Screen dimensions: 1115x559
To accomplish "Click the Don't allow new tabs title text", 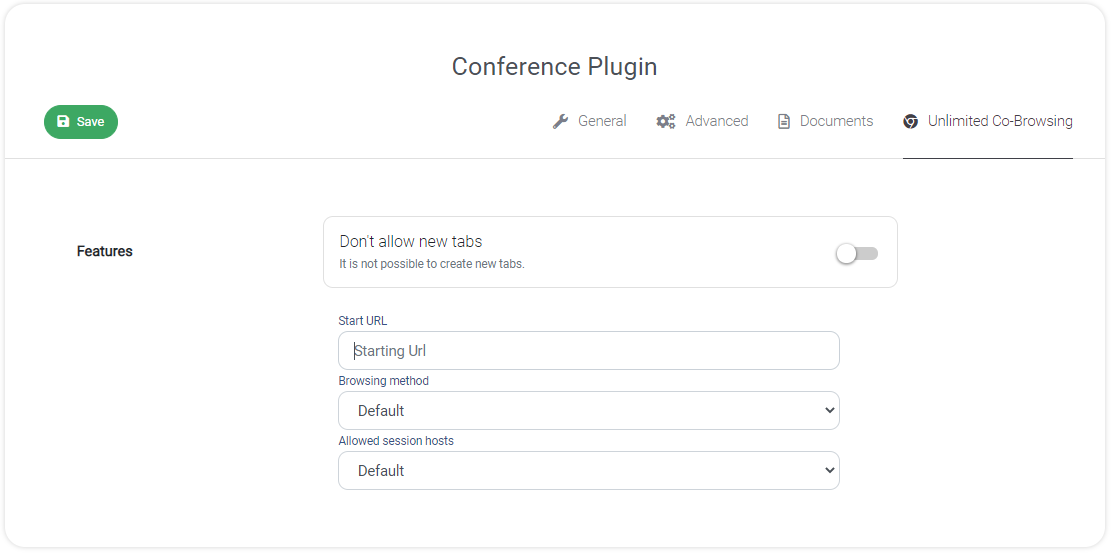I will (411, 242).
